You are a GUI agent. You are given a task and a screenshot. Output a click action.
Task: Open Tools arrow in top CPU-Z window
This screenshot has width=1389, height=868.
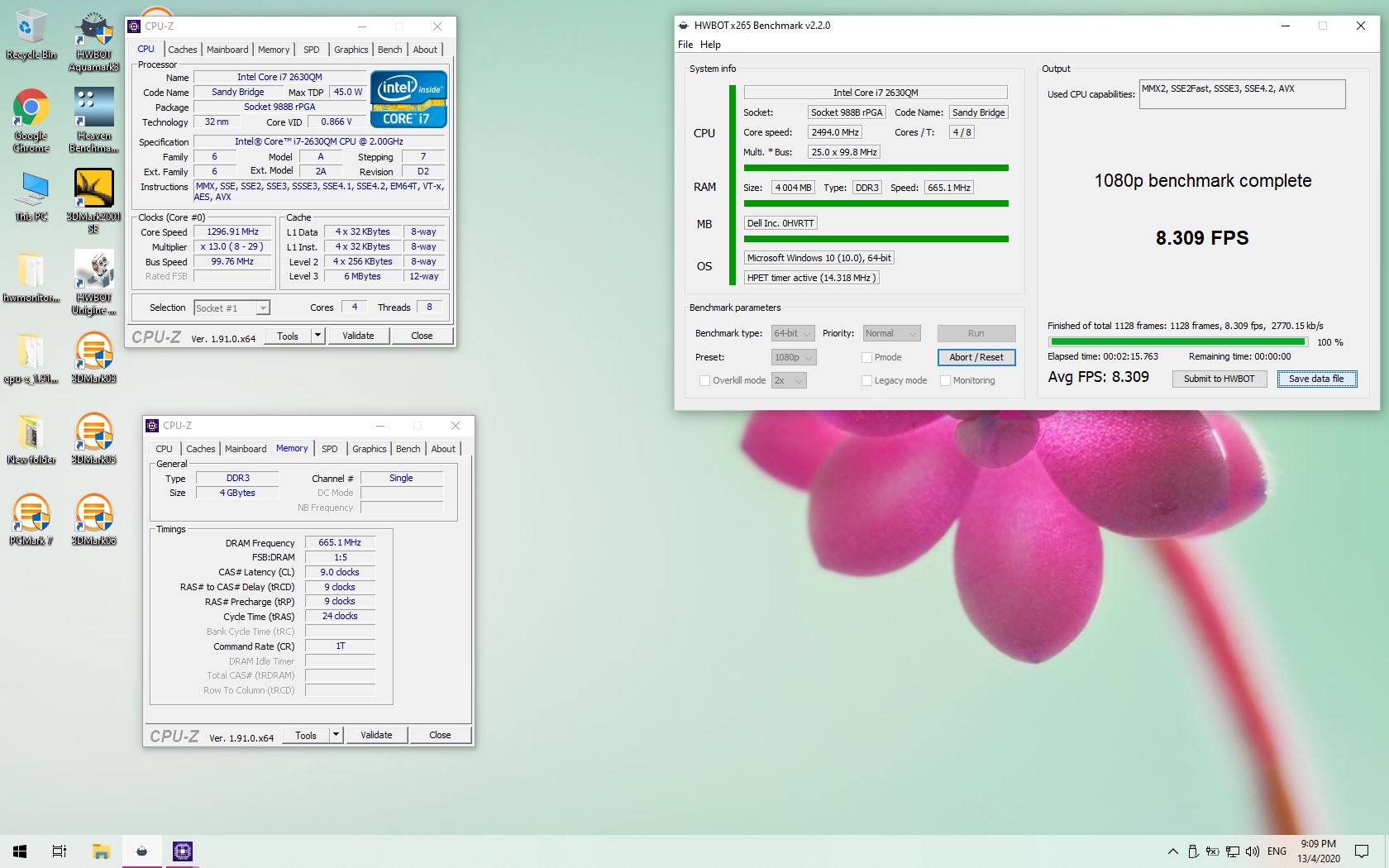click(317, 336)
